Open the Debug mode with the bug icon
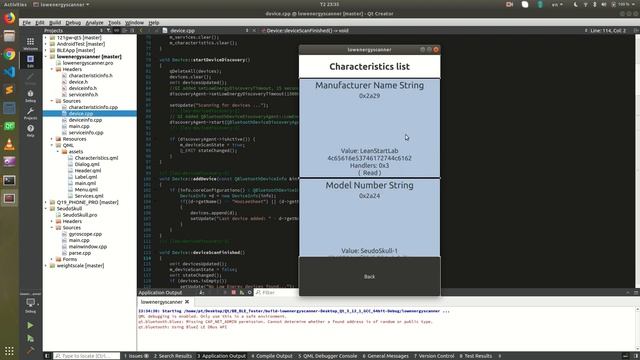640x360 pixels. point(31,96)
